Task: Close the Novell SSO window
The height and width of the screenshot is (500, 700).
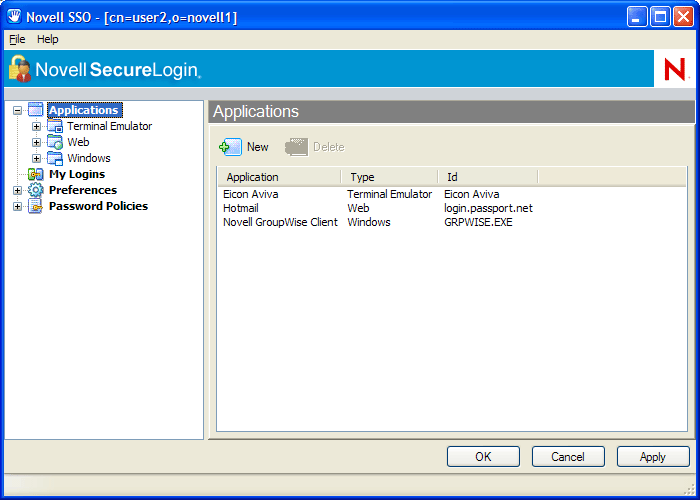Action: pos(683,17)
